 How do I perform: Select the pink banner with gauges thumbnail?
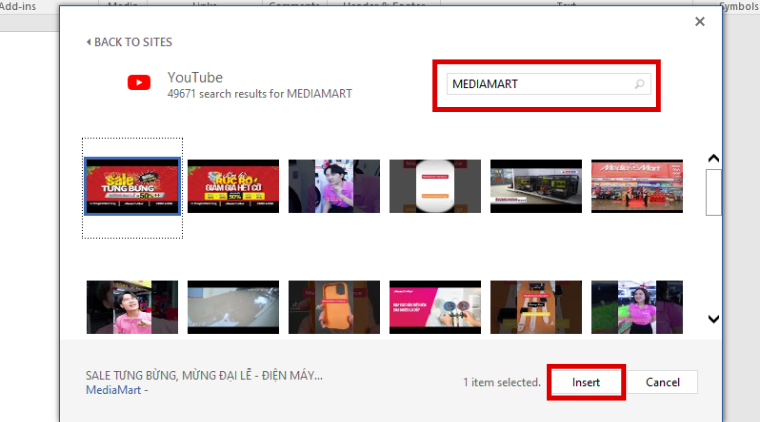435,307
